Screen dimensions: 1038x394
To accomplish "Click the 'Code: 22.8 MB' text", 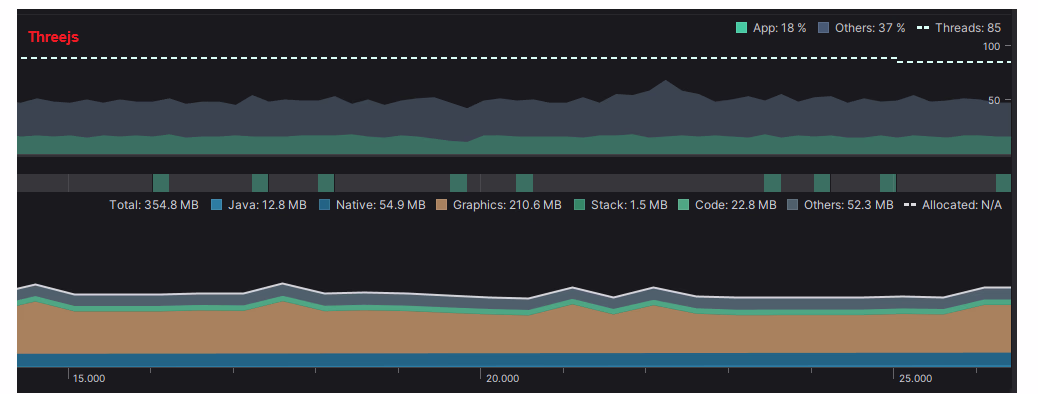I will click(736, 205).
